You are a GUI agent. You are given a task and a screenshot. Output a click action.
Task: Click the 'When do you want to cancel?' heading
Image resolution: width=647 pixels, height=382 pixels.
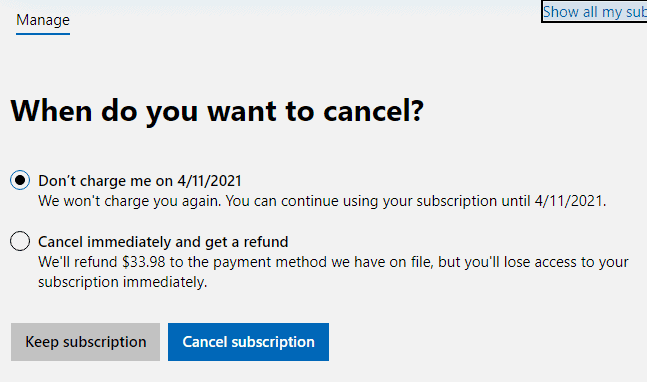coord(217,111)
